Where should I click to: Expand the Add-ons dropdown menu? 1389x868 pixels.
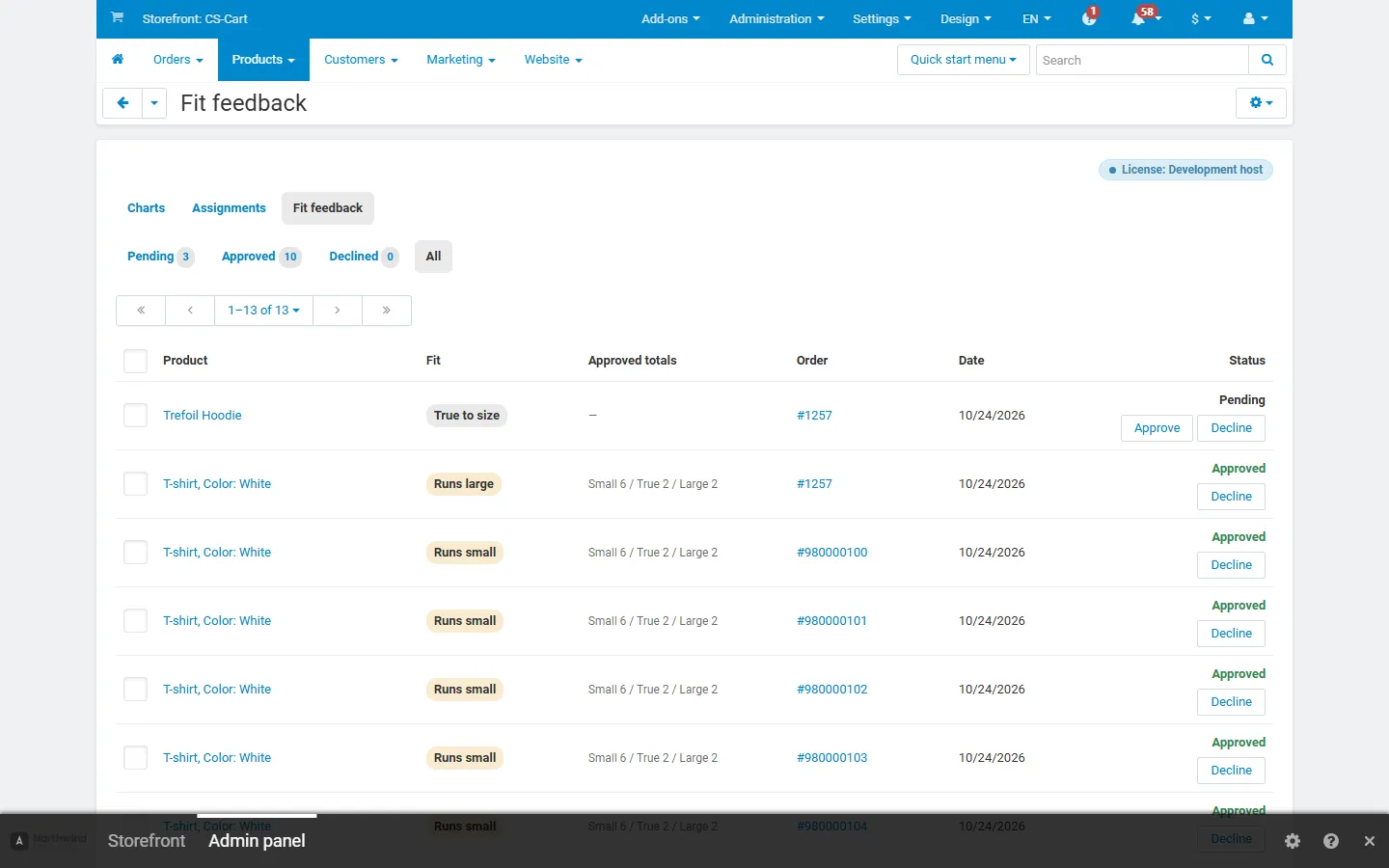tap(670, 18)
